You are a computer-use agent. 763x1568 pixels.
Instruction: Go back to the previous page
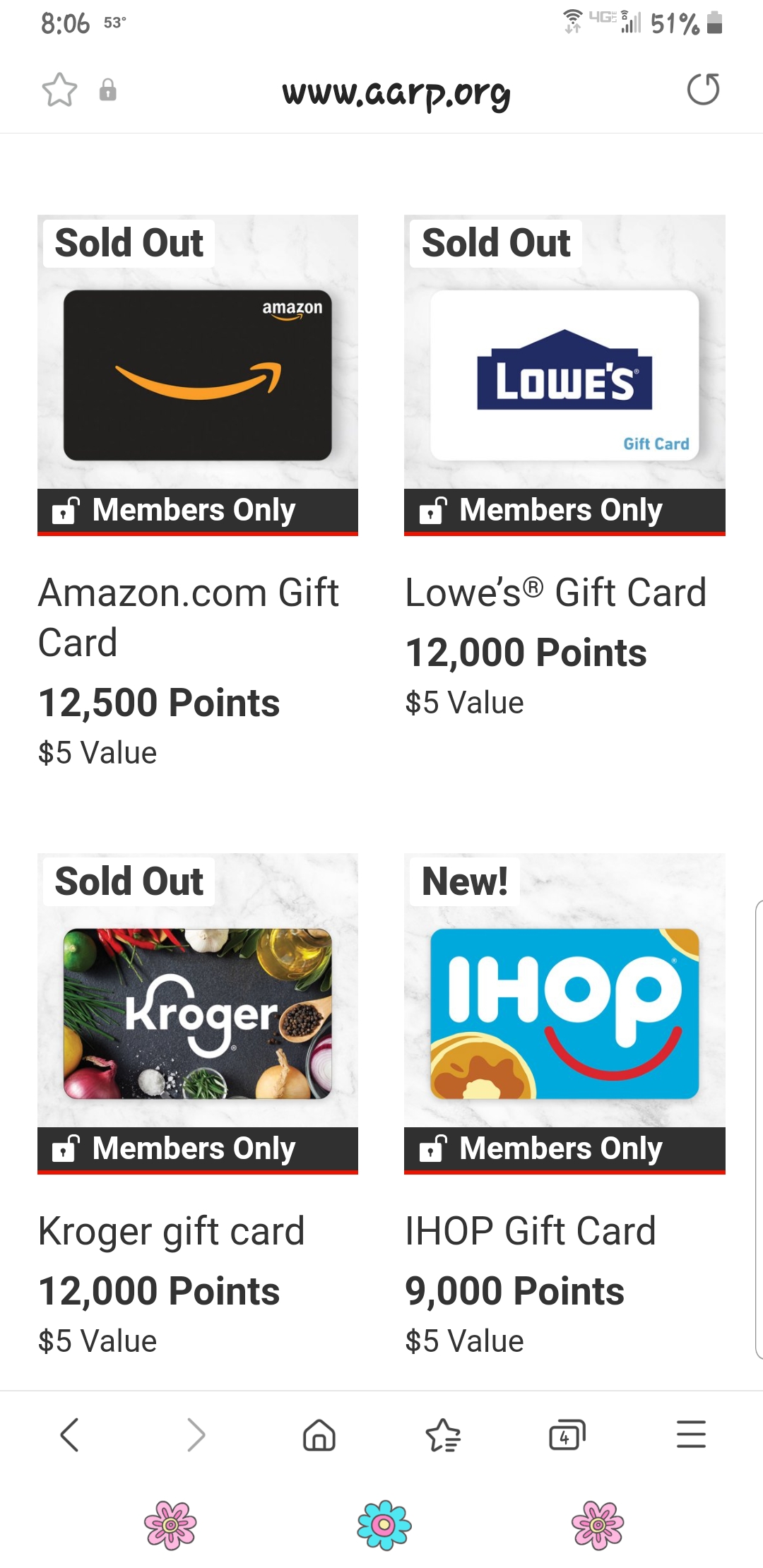pyautogui.click(x=69, y=1435)
